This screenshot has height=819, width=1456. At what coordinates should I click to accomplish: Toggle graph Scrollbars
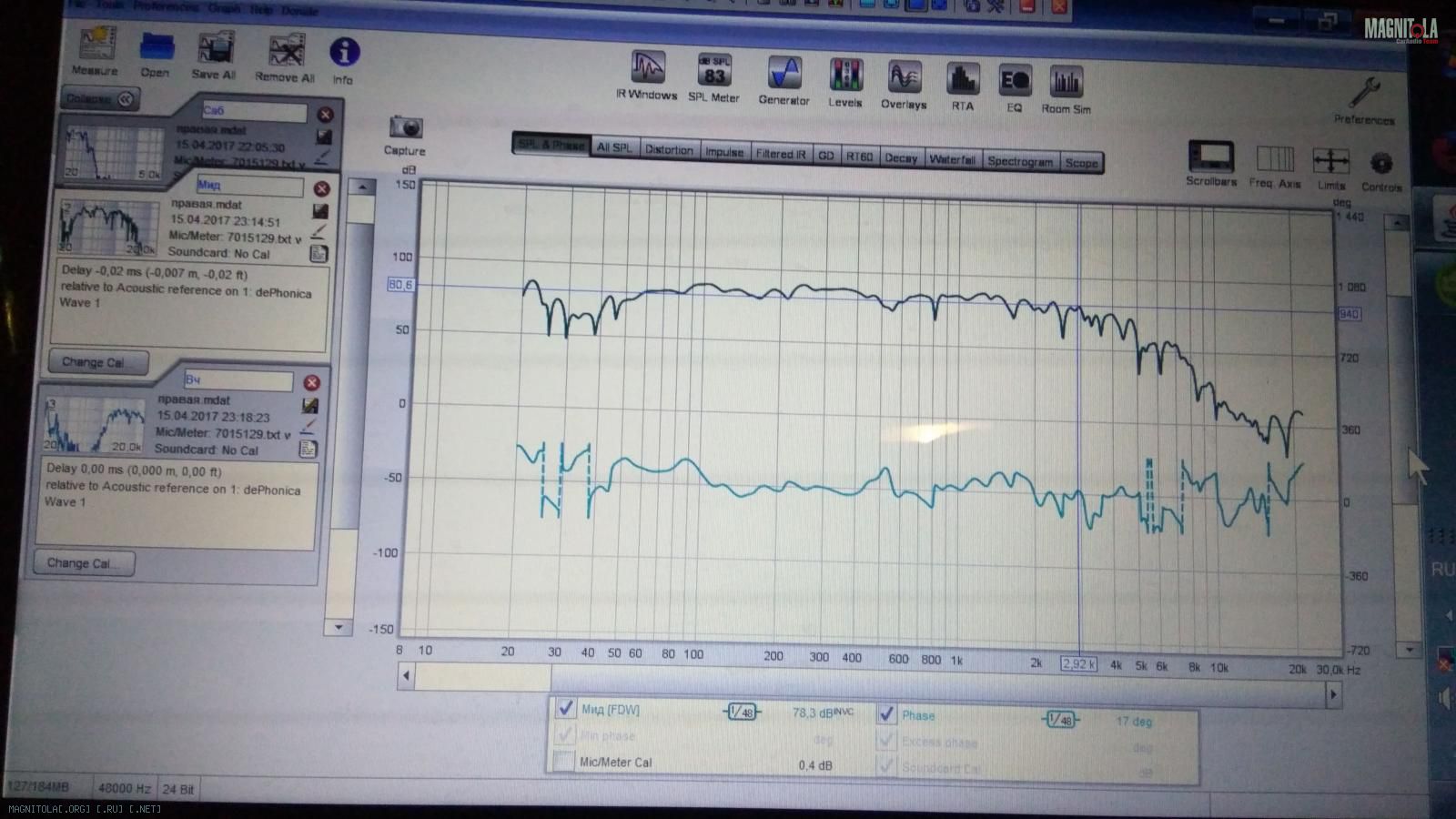[1211, 164]
